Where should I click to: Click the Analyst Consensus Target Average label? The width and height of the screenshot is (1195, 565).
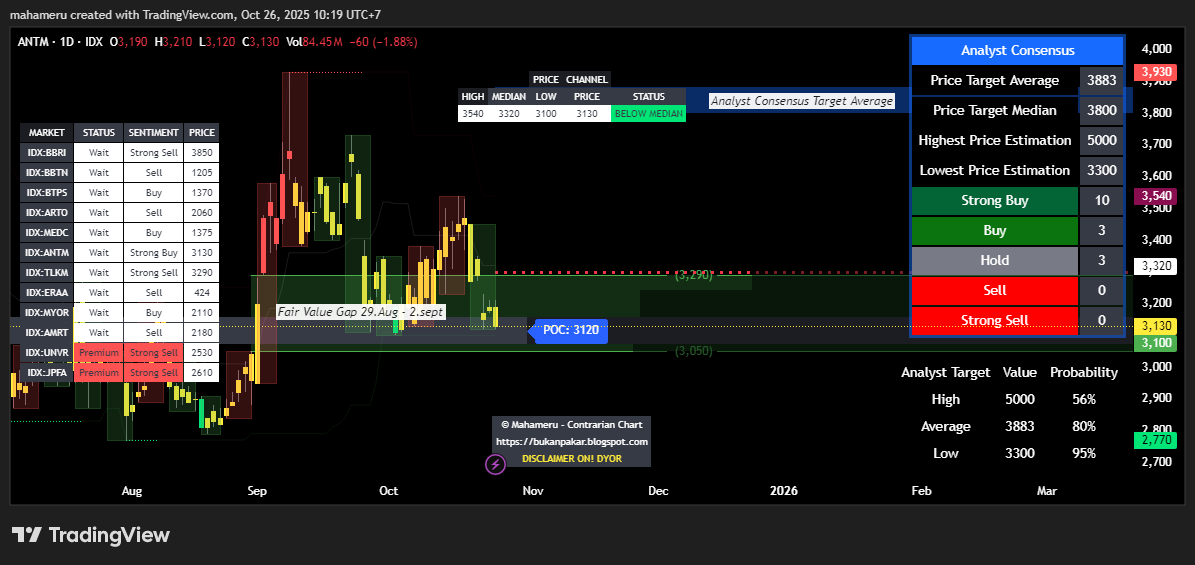[x=801, y=101]
